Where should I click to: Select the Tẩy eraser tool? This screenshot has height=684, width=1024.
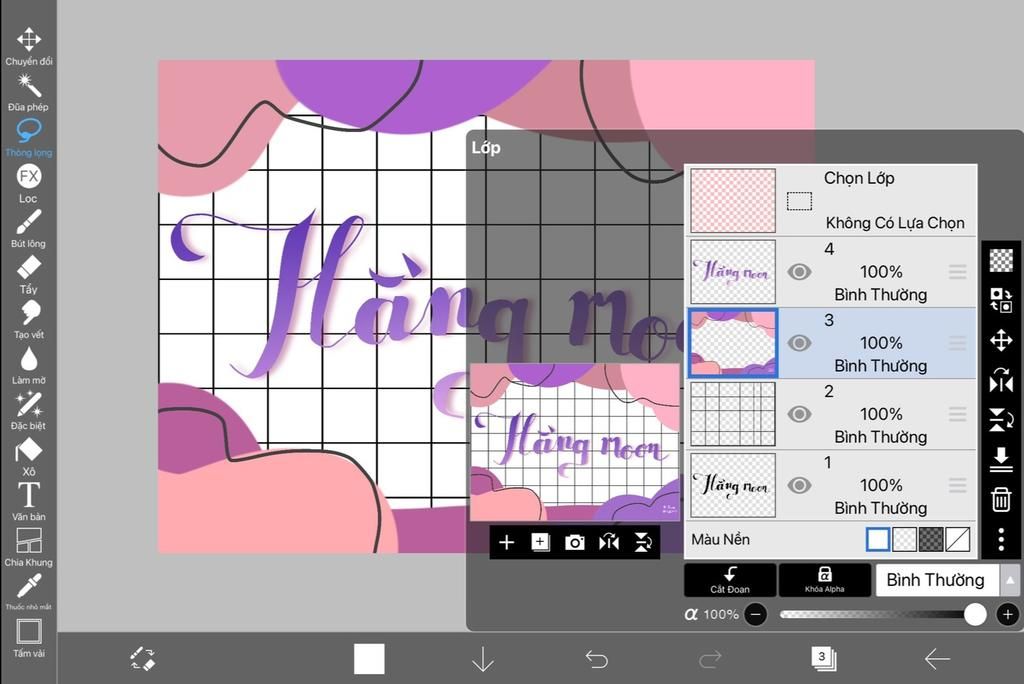pyautogui.click(x=29, y=274)
